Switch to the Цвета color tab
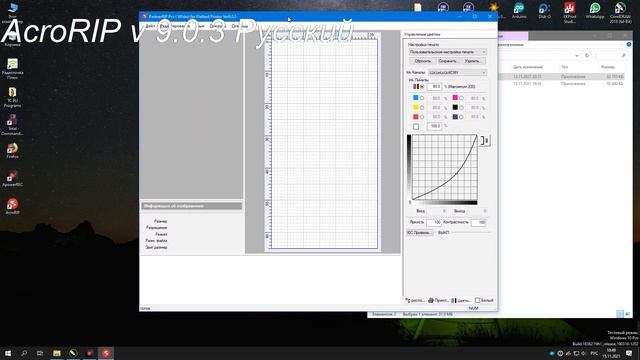The width and height of the screenshot is (640, 360). point(461,300)
